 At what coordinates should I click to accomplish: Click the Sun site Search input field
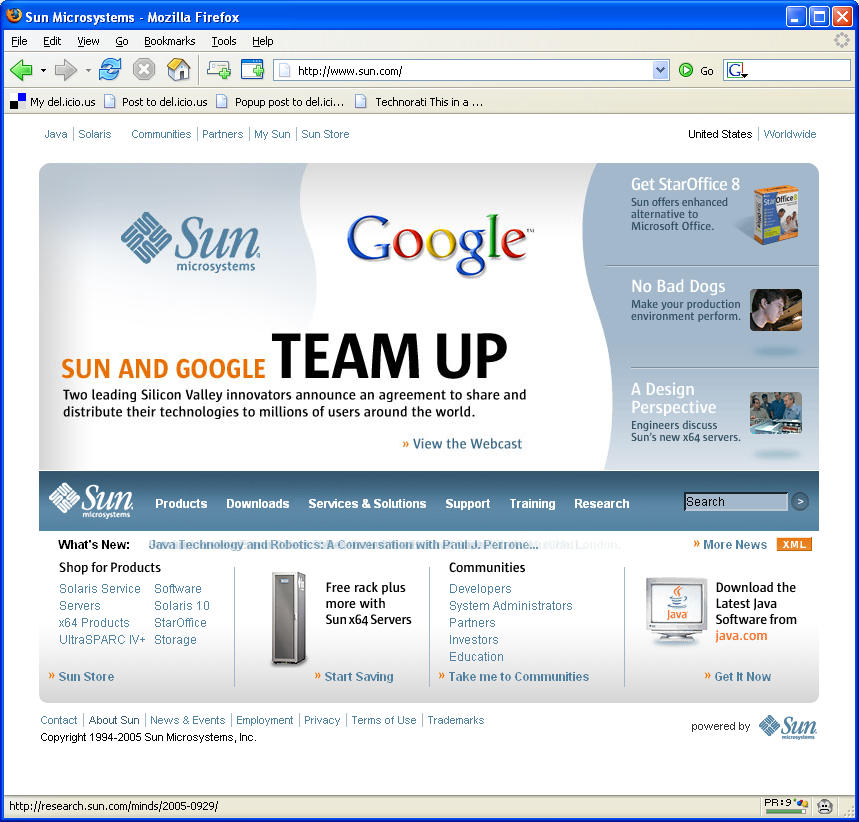coord(735,502)
